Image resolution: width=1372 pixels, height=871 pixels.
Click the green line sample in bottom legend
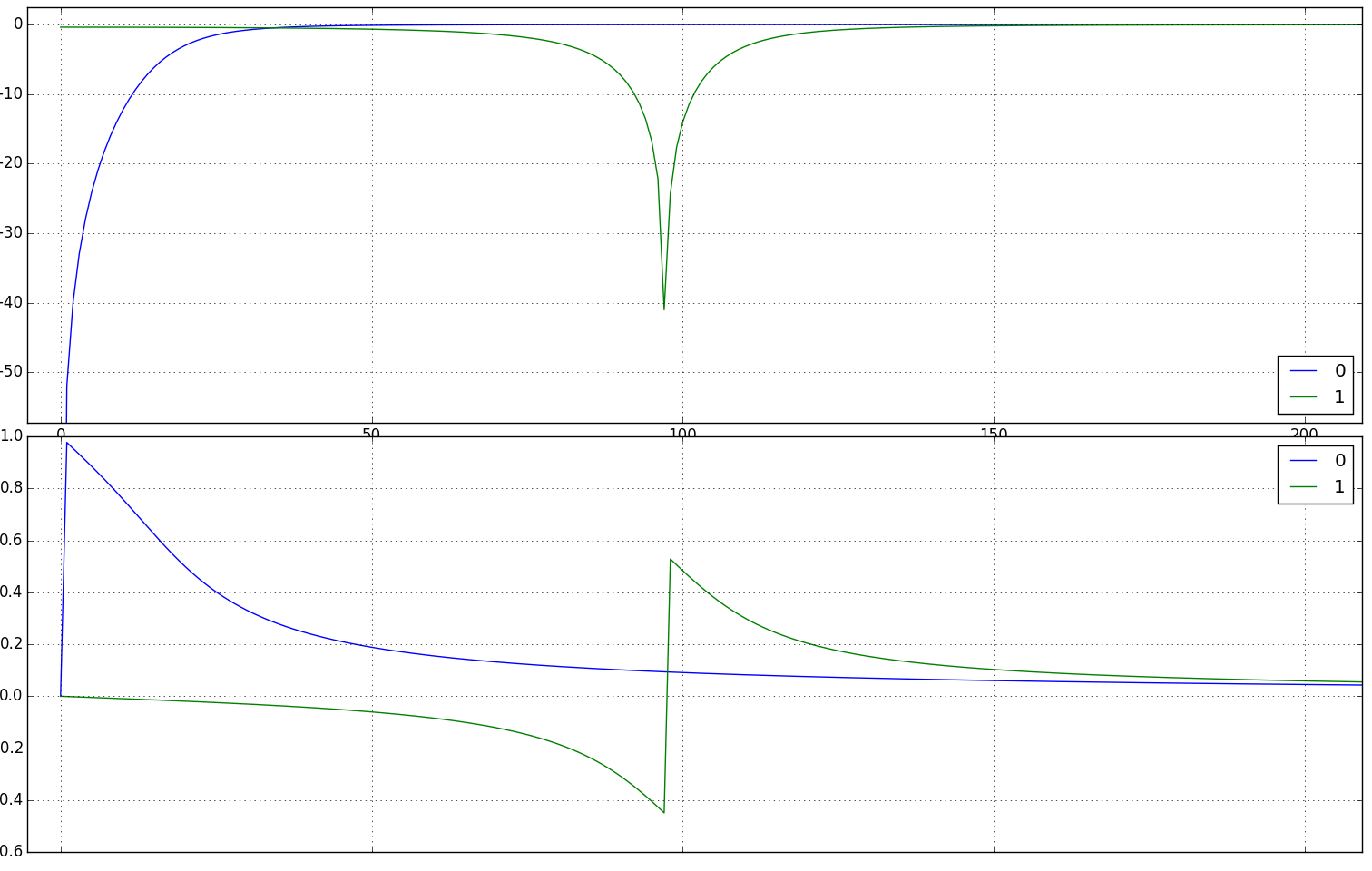pos(1303,487)
